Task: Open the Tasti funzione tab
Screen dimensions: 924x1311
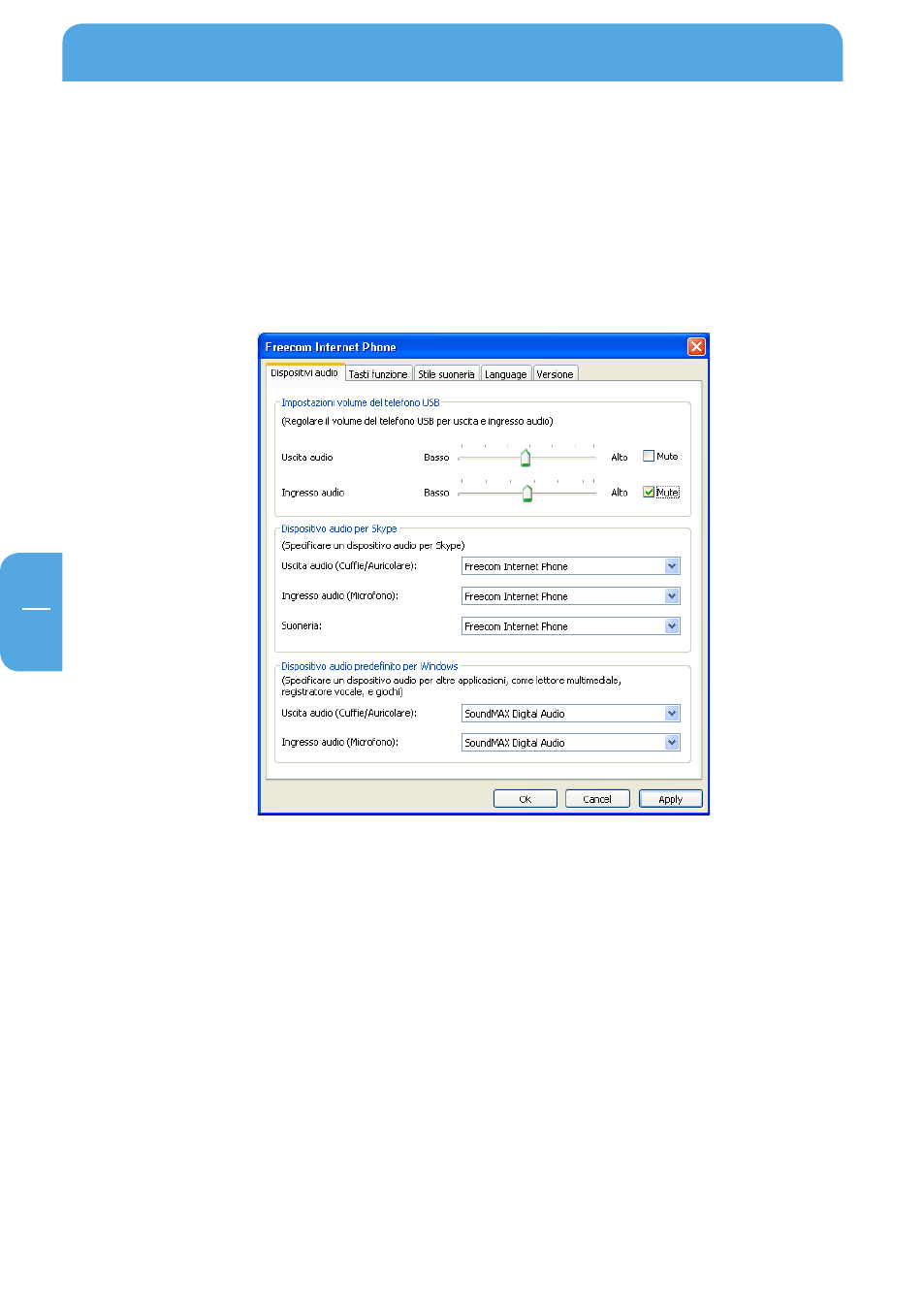Action: 378,374
